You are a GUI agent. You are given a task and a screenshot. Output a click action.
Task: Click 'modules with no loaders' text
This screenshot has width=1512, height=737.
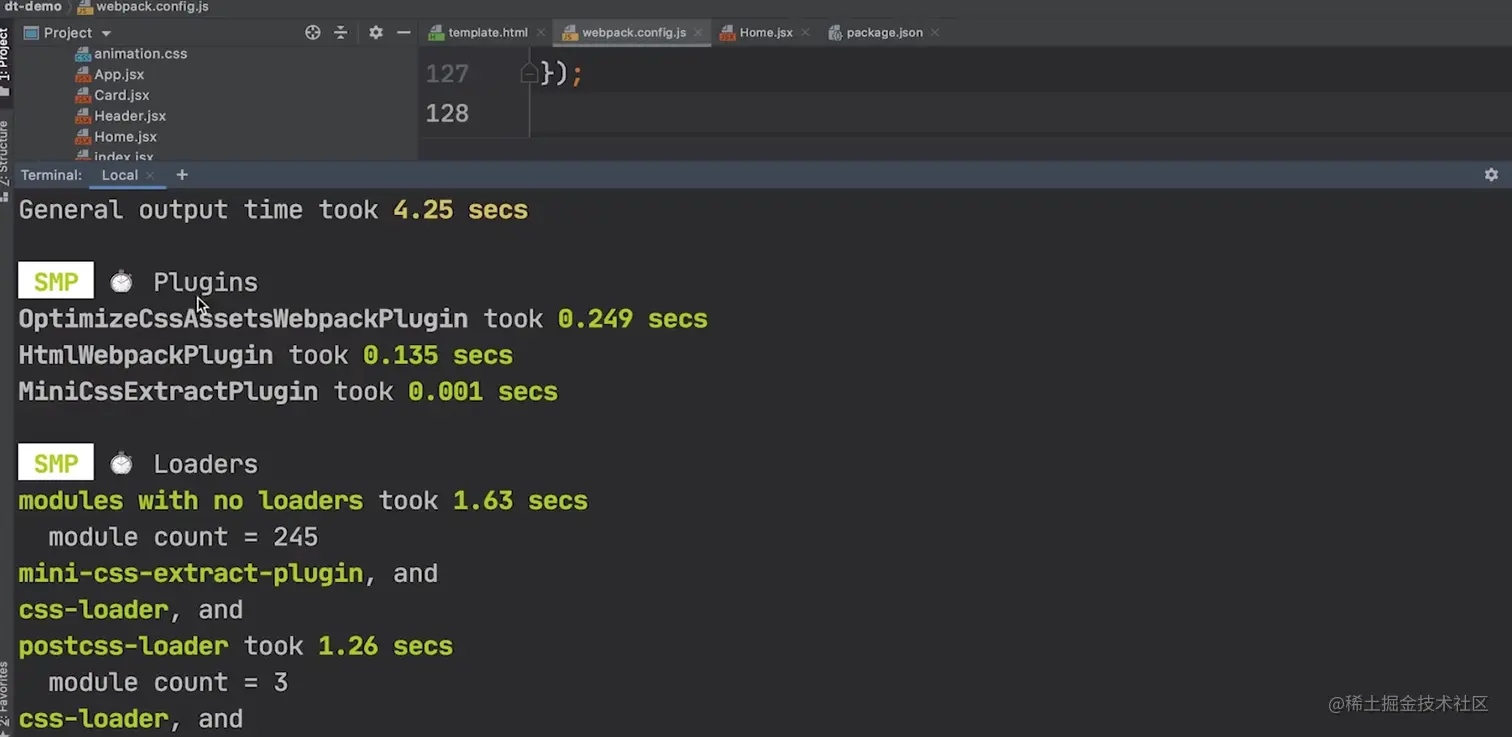pyautogui.click(x=191, y=500)
